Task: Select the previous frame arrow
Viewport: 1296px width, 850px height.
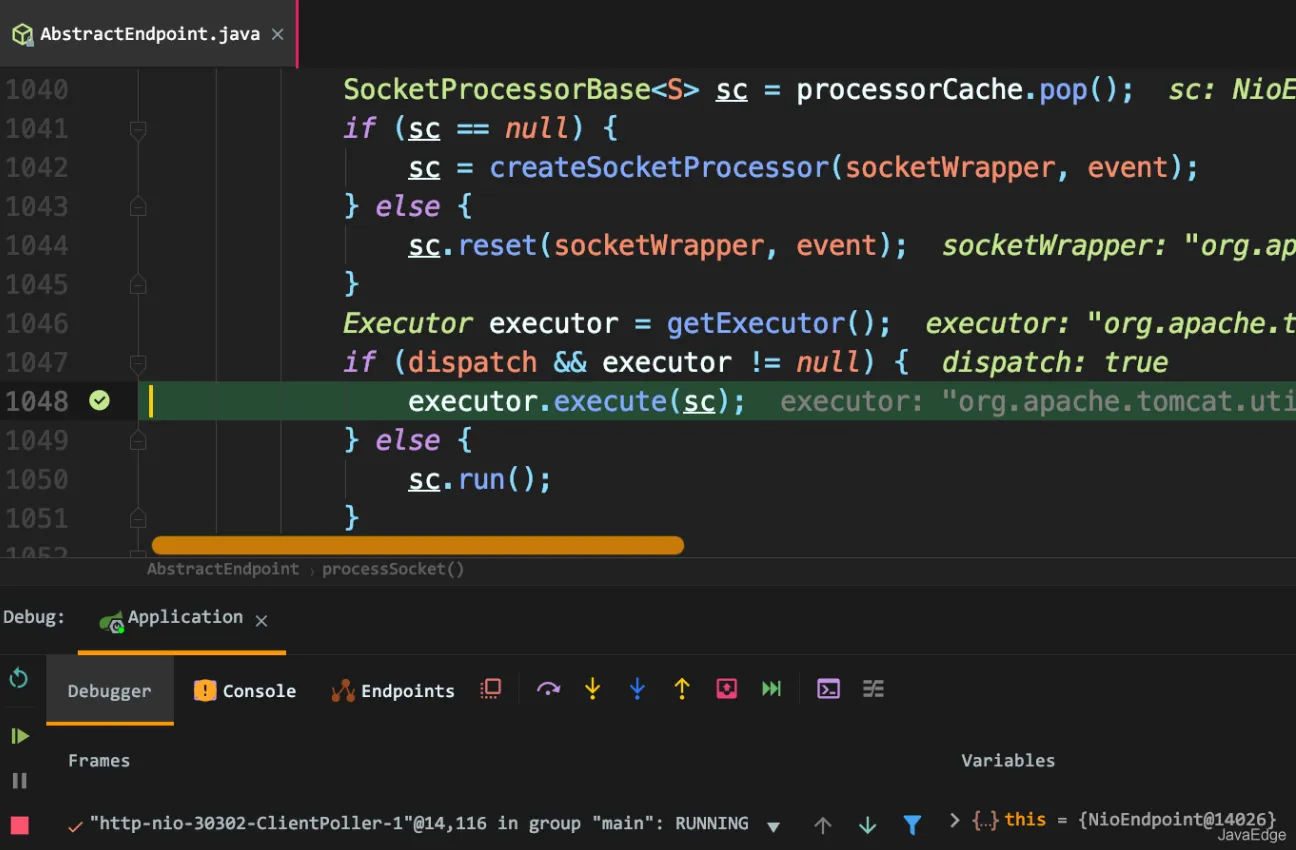Action: click(823, 825)
